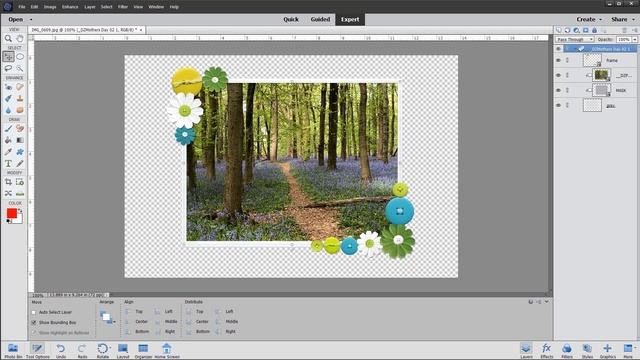The image size is (640, 360).
Task: Toggle visibility of the photo layer
Action: pyautogui.click(x=559, y=76)
